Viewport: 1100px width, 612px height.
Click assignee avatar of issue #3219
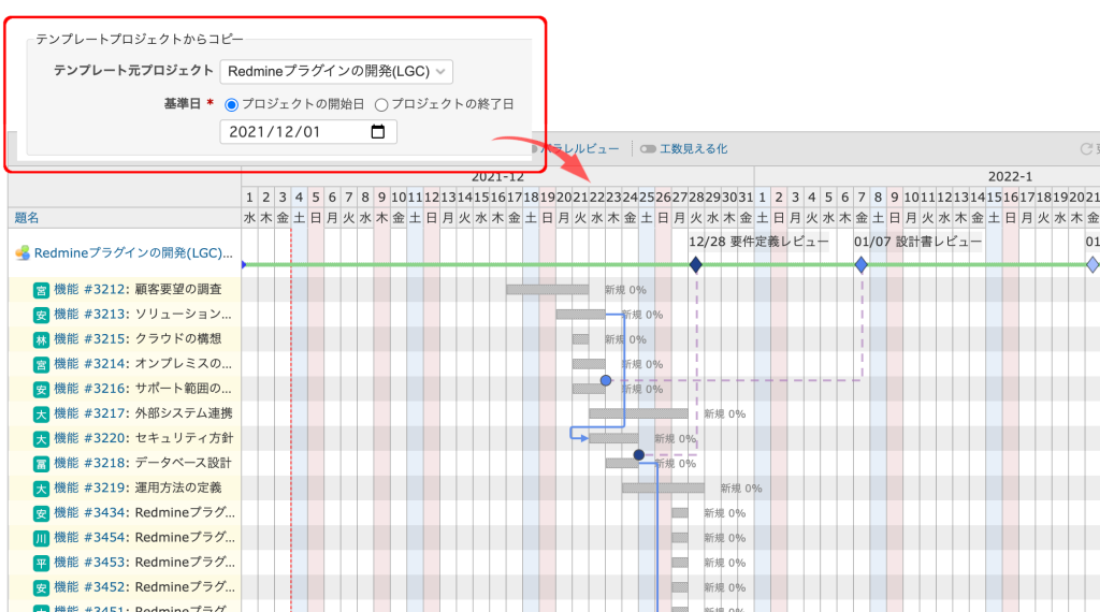[x=41, y=488]
